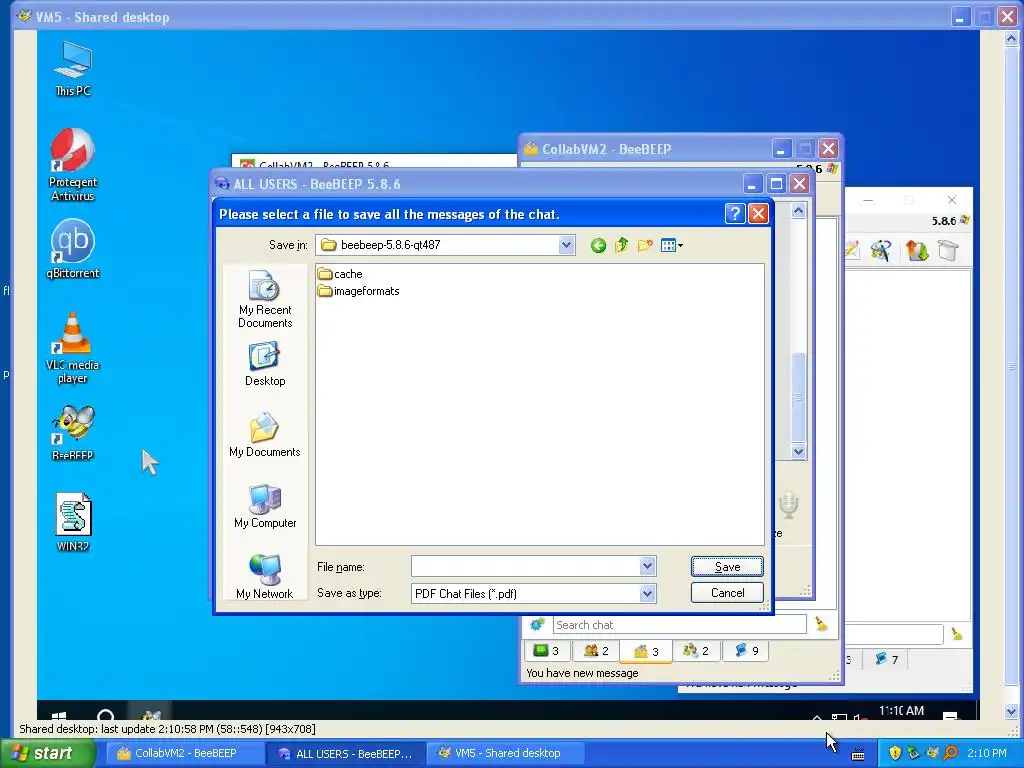The height and width of the screenshot is (768, 1024).
Task: Open qBittorrent desktop icon
Action: click(x=72, y=249)
